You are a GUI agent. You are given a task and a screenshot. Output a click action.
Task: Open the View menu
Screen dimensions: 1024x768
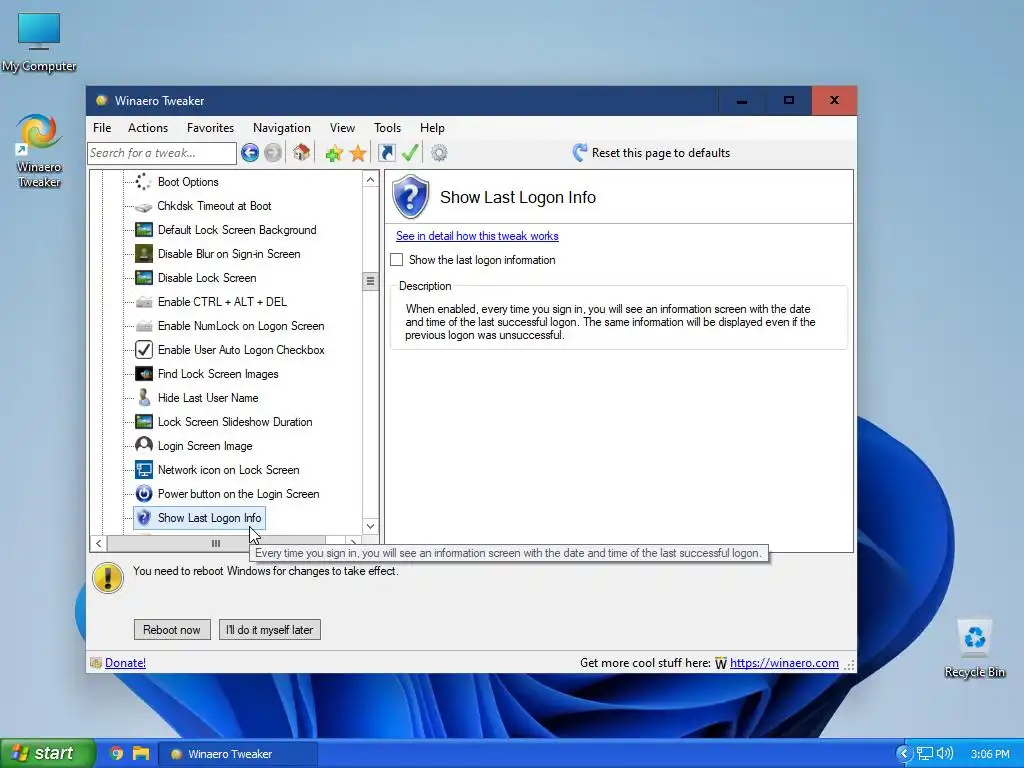(342, 128)
